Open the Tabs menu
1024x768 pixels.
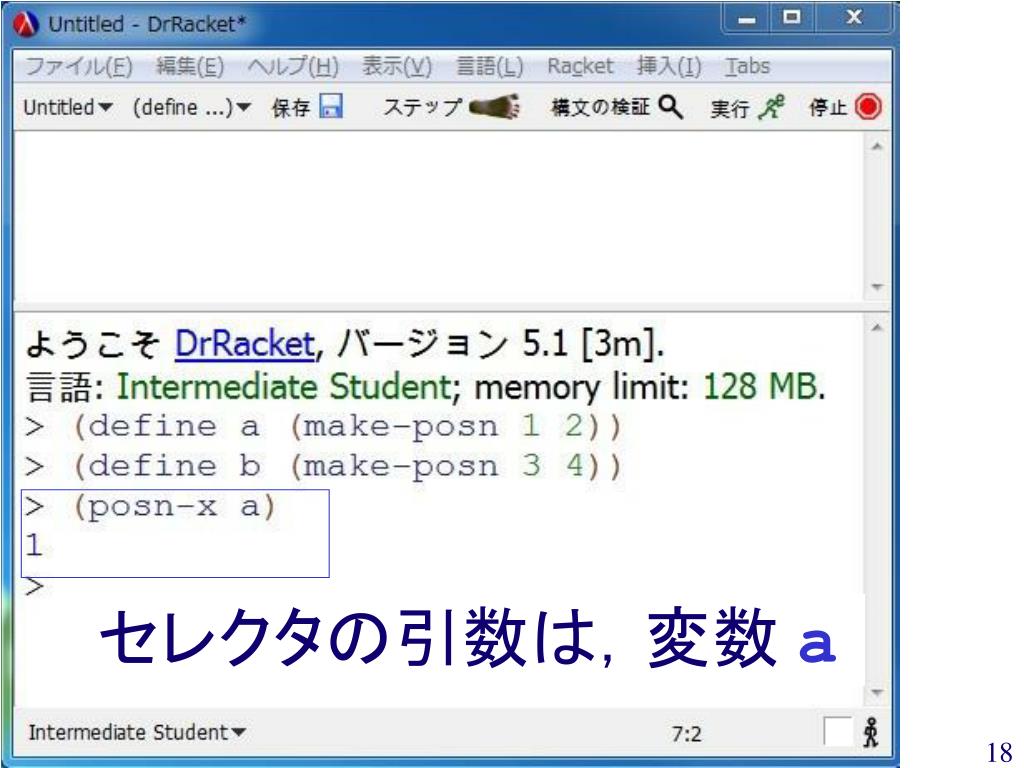(747, 66)
